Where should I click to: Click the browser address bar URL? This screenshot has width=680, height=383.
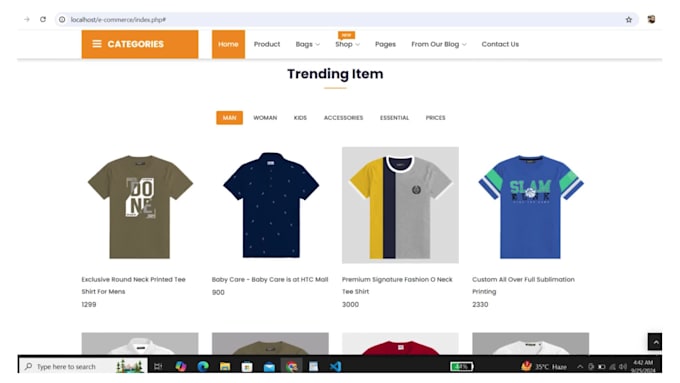click(x=118, y=20)
